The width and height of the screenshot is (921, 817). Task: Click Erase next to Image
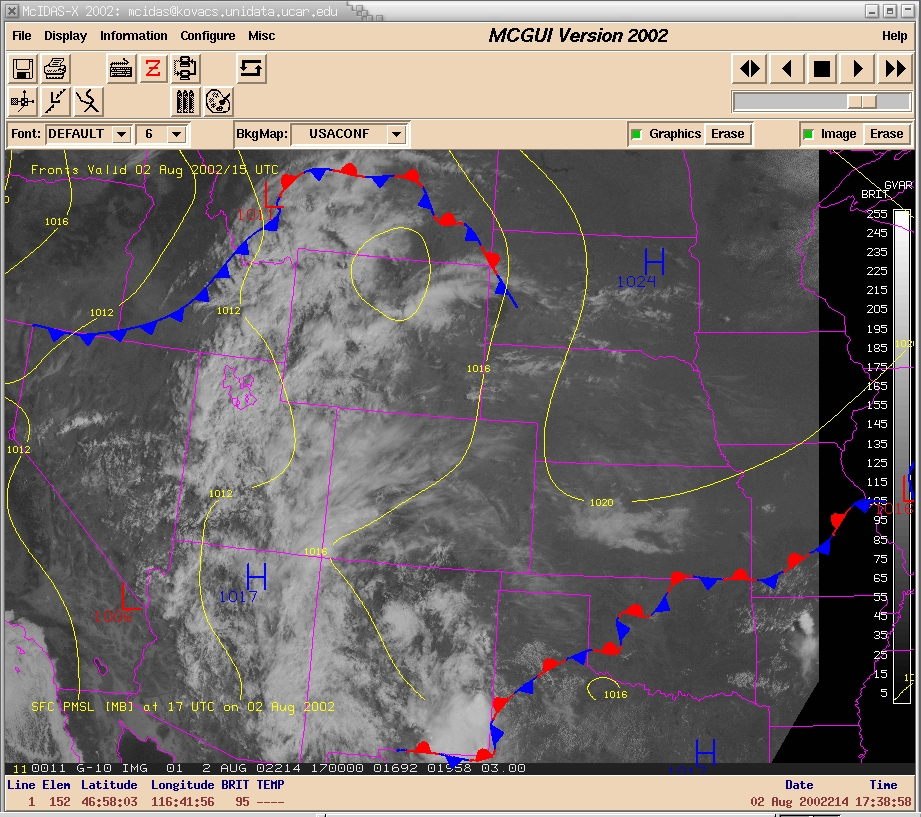pyautogui.click(x=886, y=134)
